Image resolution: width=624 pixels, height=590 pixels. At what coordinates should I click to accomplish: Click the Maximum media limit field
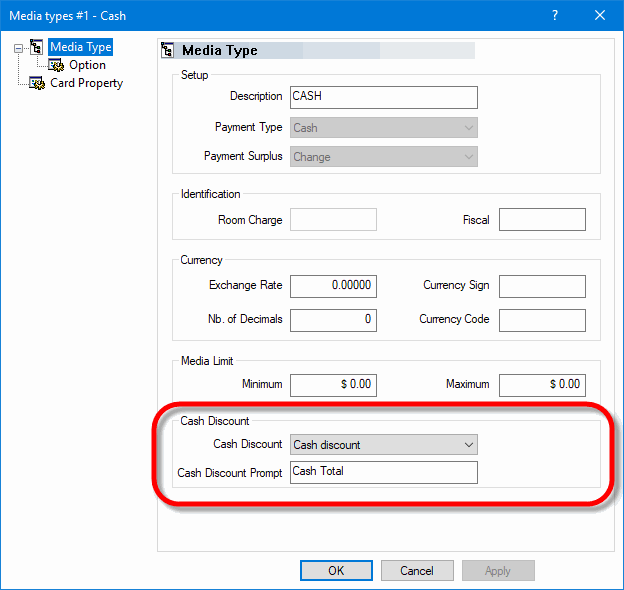click(541, 384)
